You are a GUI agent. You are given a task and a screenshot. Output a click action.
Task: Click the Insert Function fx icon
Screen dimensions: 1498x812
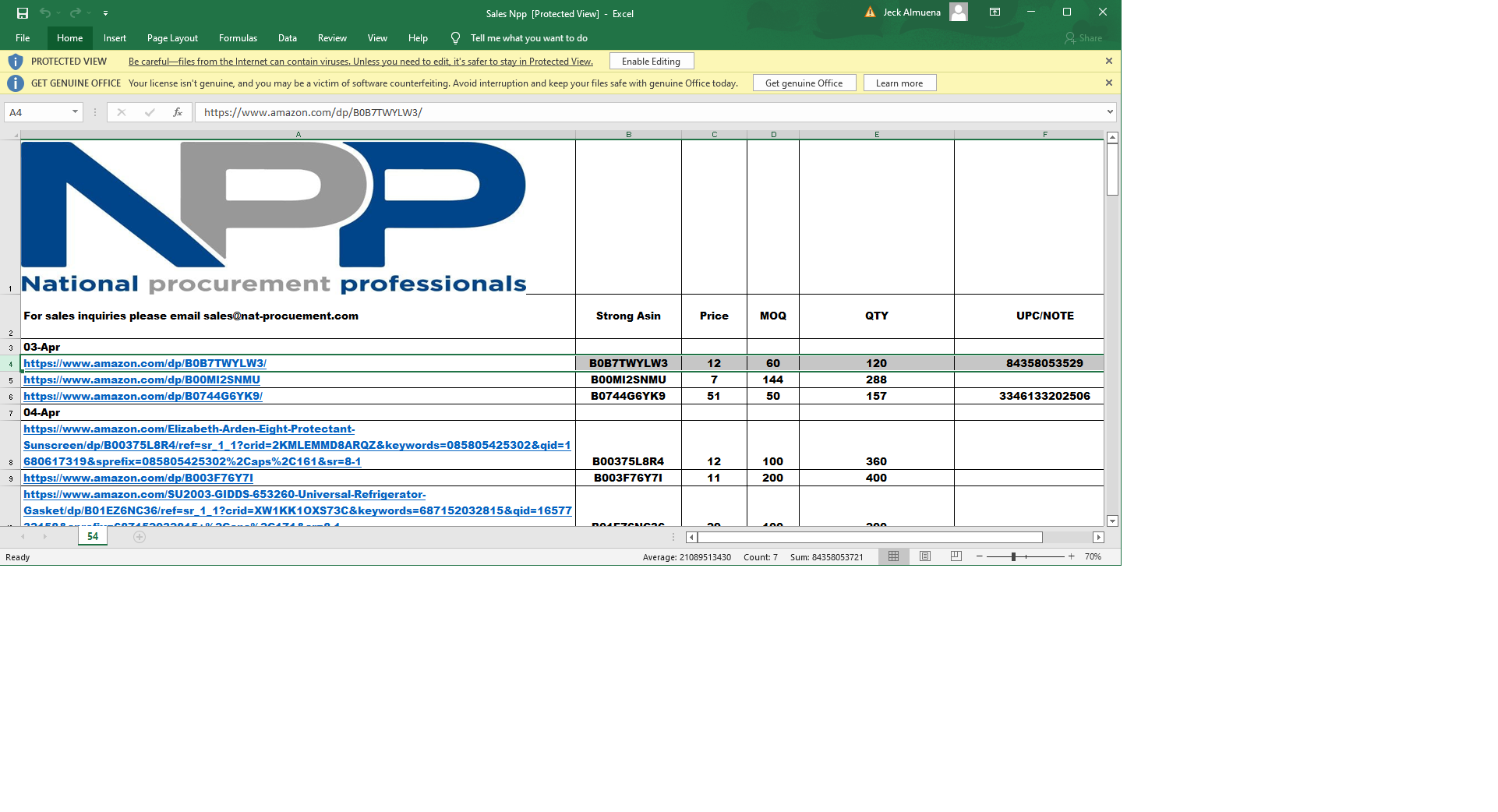[x=177, y=112]
